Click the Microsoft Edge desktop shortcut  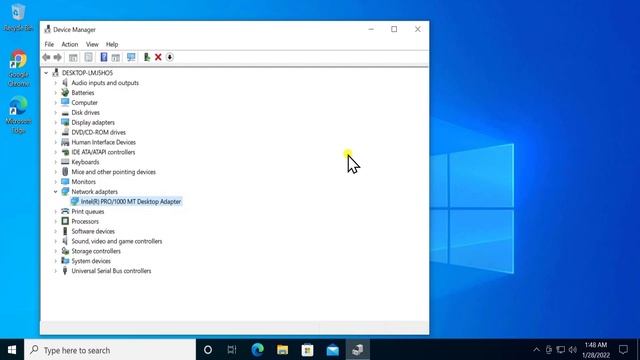point(18,115)
